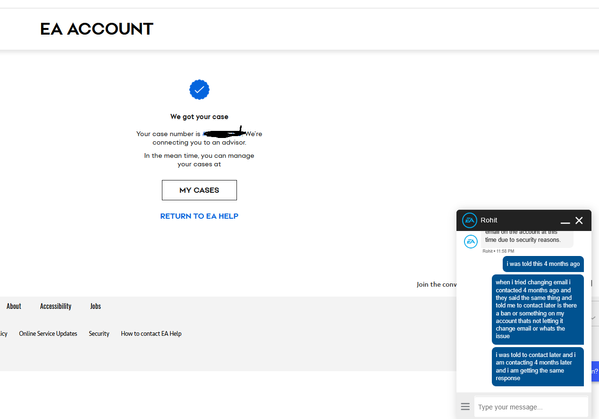The width and height of the screenshot is (599, 419).
Task: Open the About footer link
Action: 14,306
